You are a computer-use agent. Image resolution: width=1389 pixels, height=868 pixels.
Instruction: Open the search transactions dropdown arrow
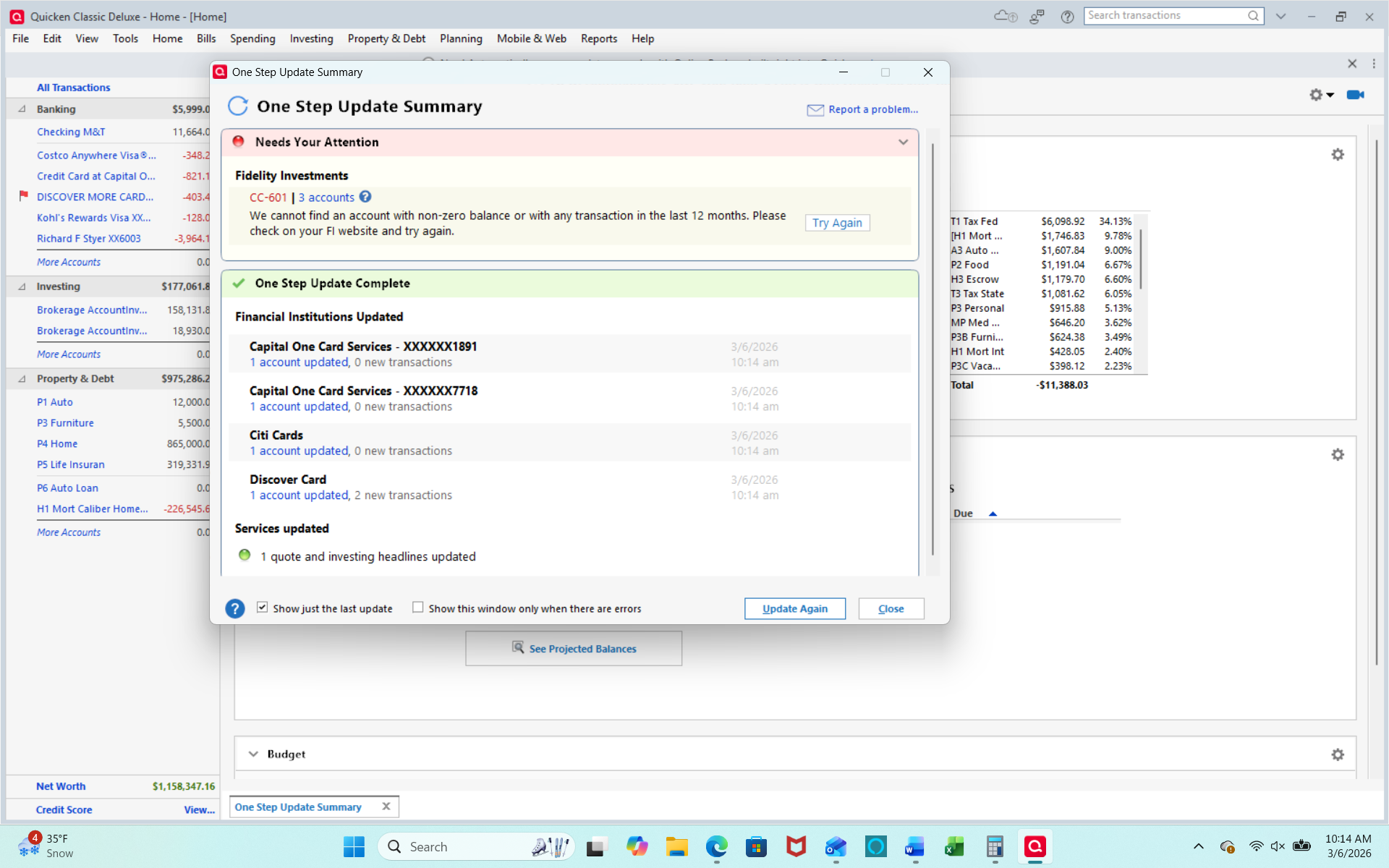(1280, 16)
